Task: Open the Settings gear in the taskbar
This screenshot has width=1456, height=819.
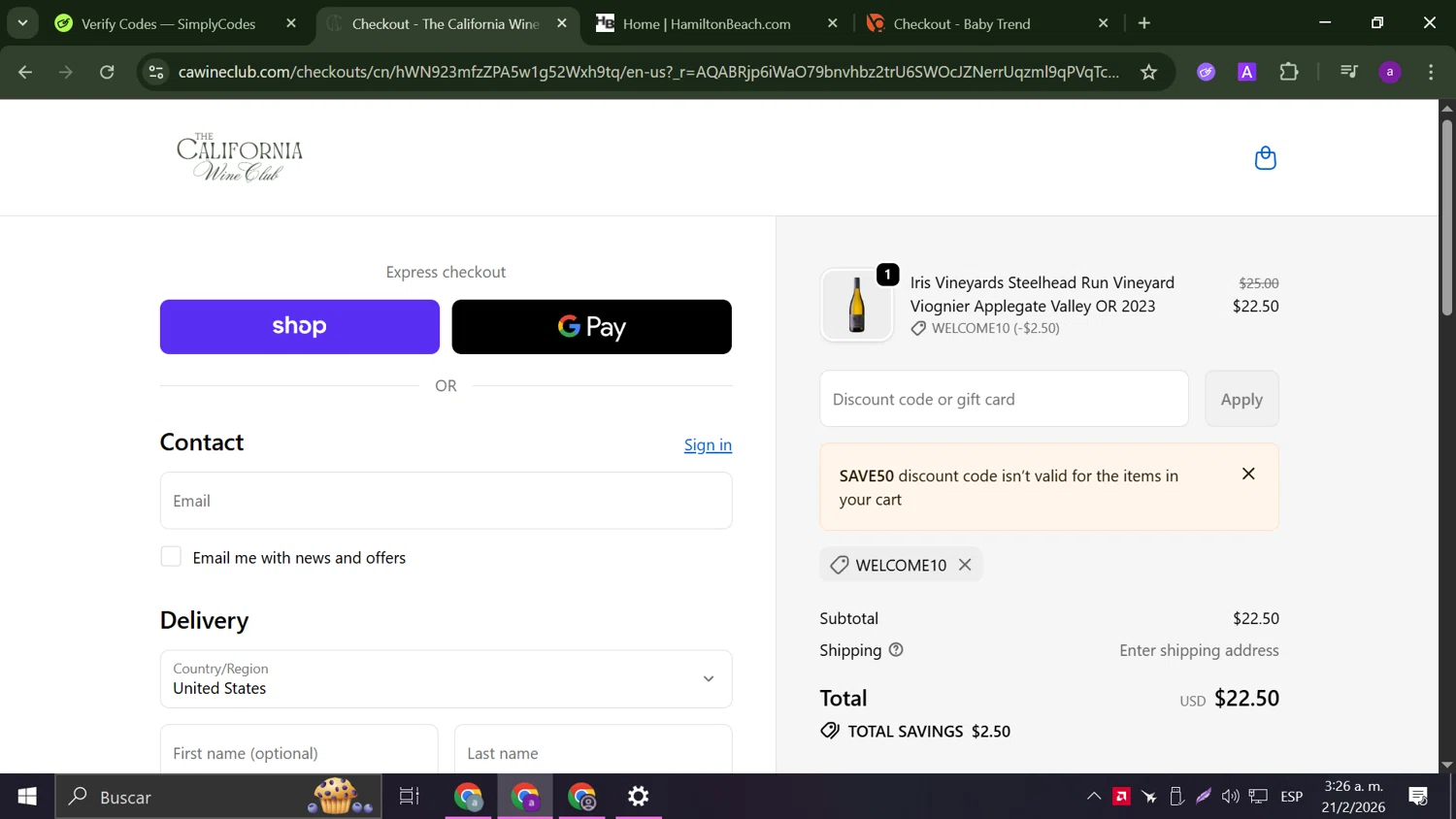Action: 639,797
